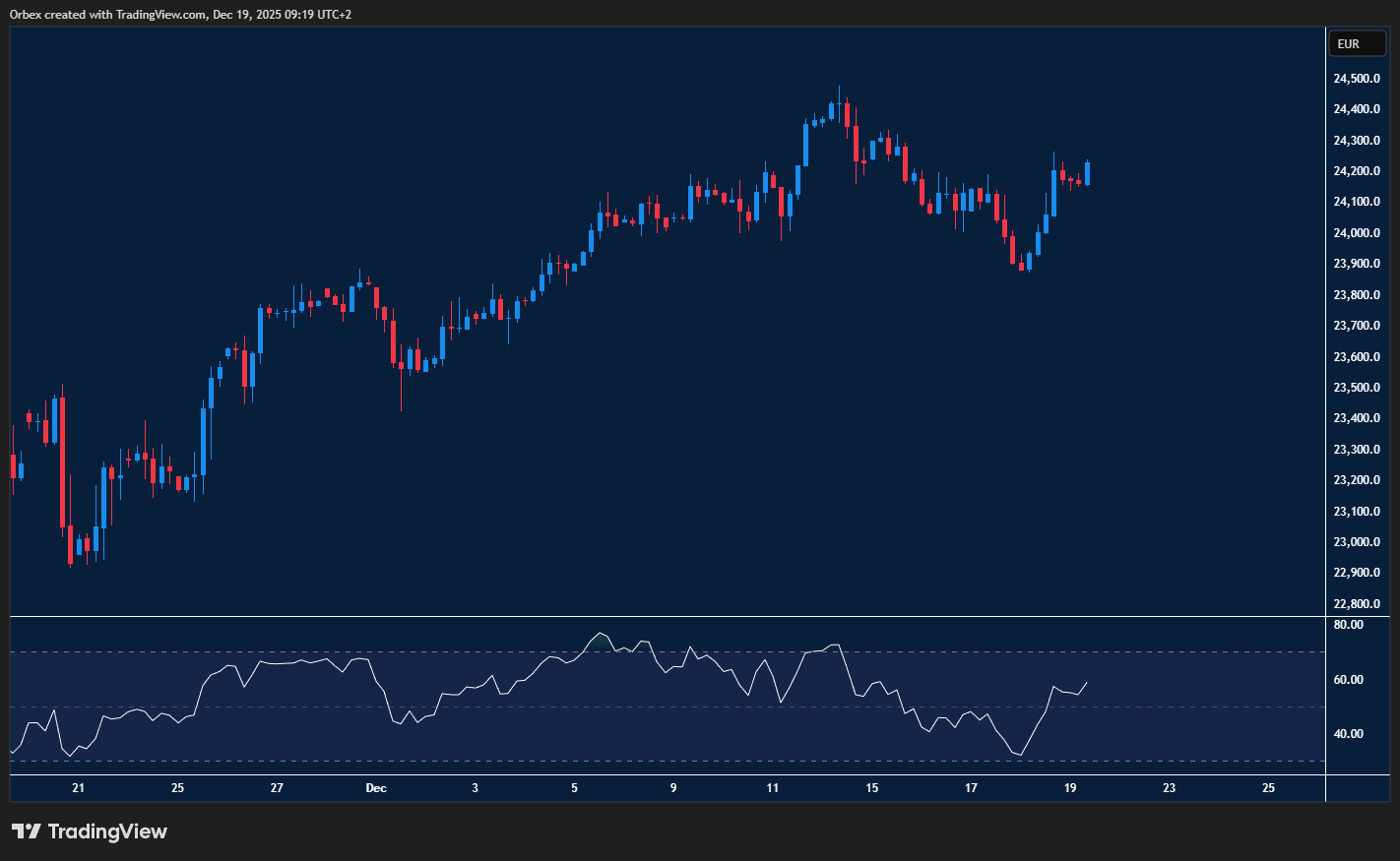This screenshot has width=1400, height=861.
Task: Click the Orbex TradingView.com attribution text
Action: click(x=180, y=15)
